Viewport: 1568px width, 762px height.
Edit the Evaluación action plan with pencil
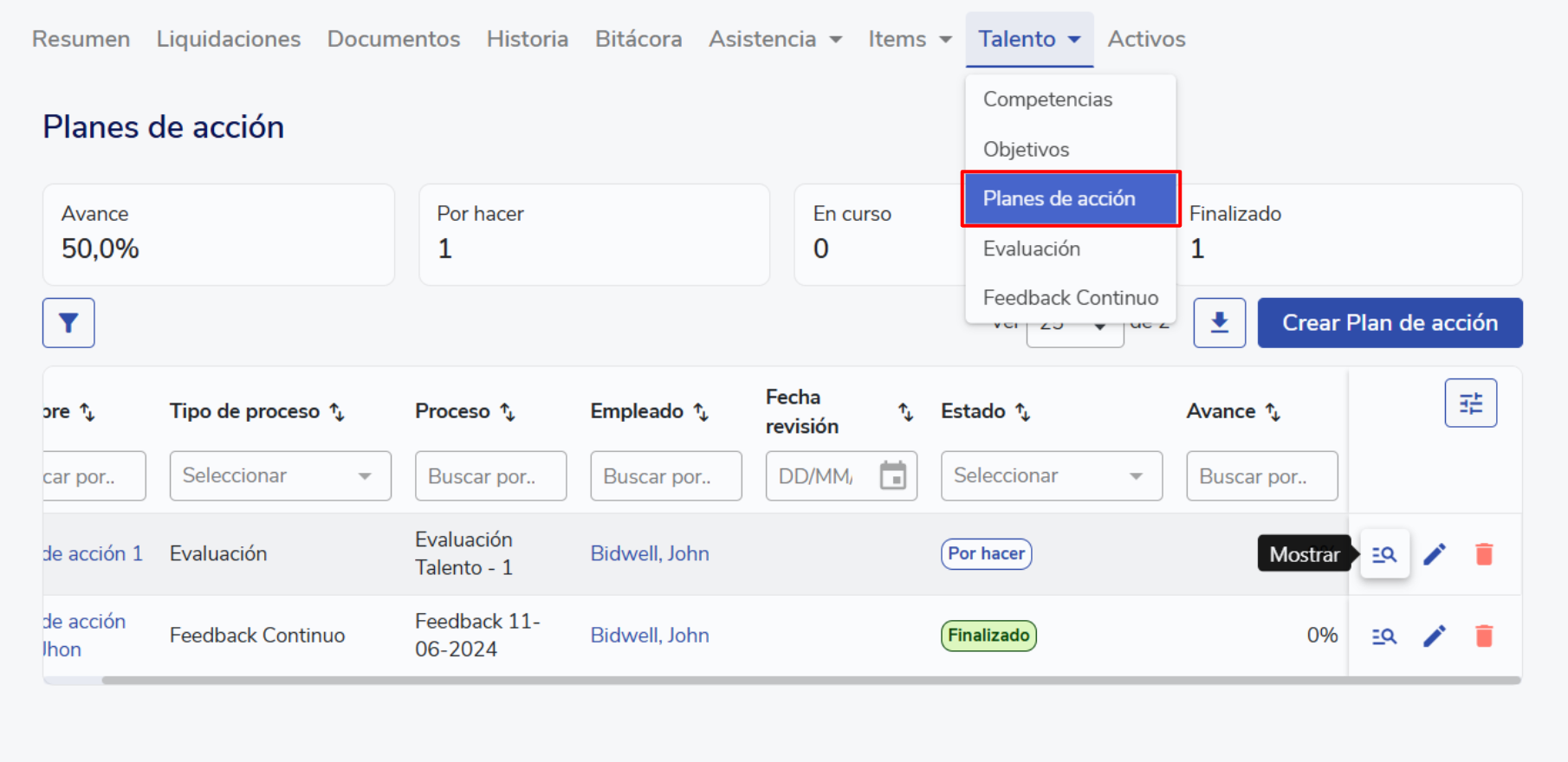[1435, 554]
